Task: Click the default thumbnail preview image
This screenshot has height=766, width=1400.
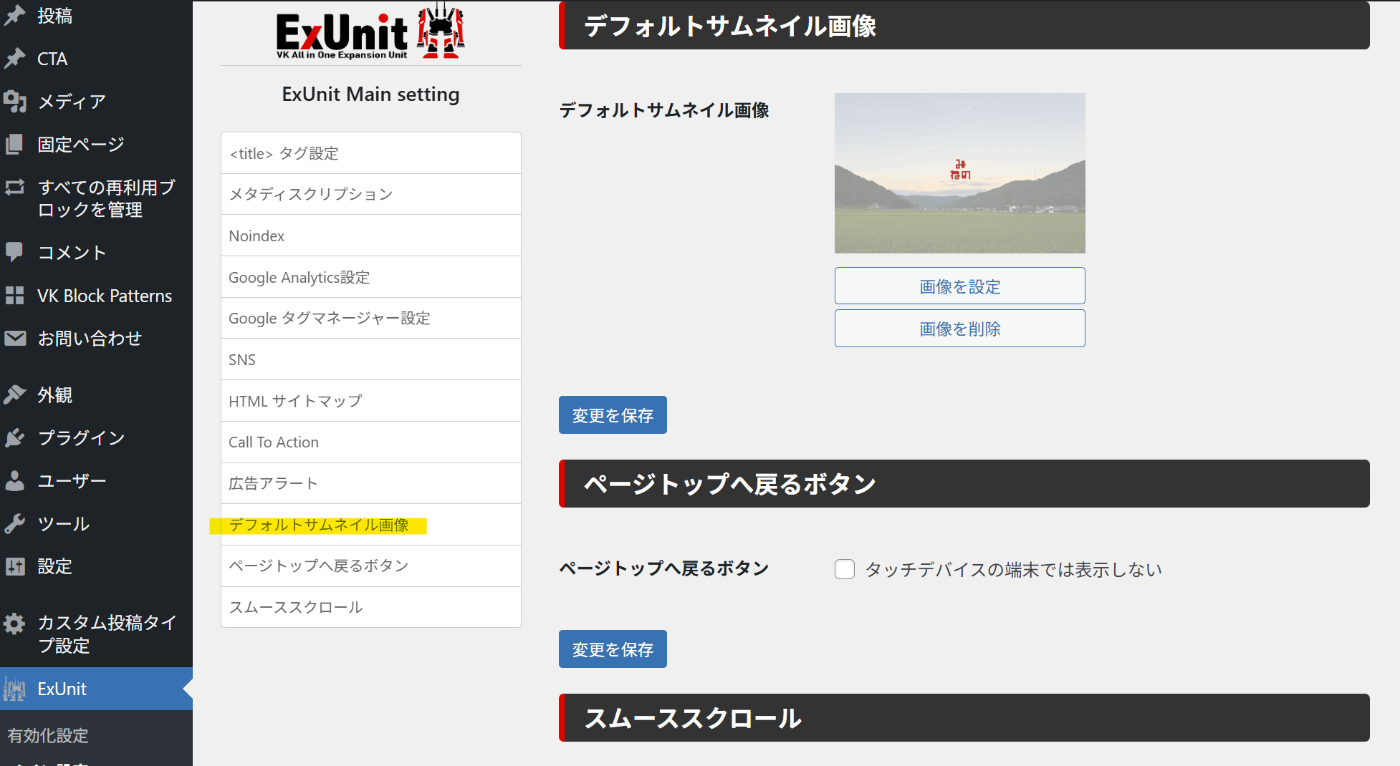Action: point(959,173)
